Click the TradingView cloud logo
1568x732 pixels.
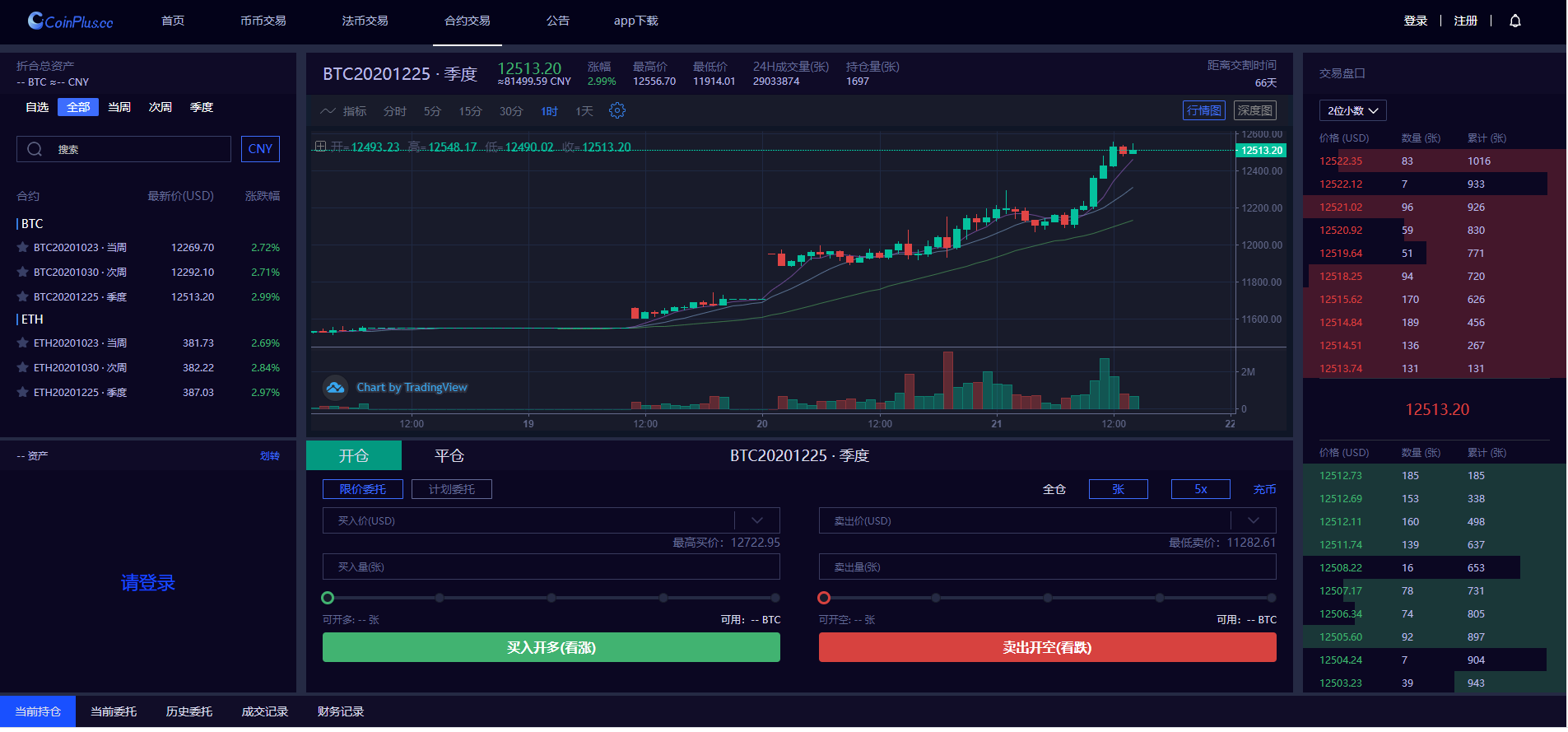(x=335, y=387)
